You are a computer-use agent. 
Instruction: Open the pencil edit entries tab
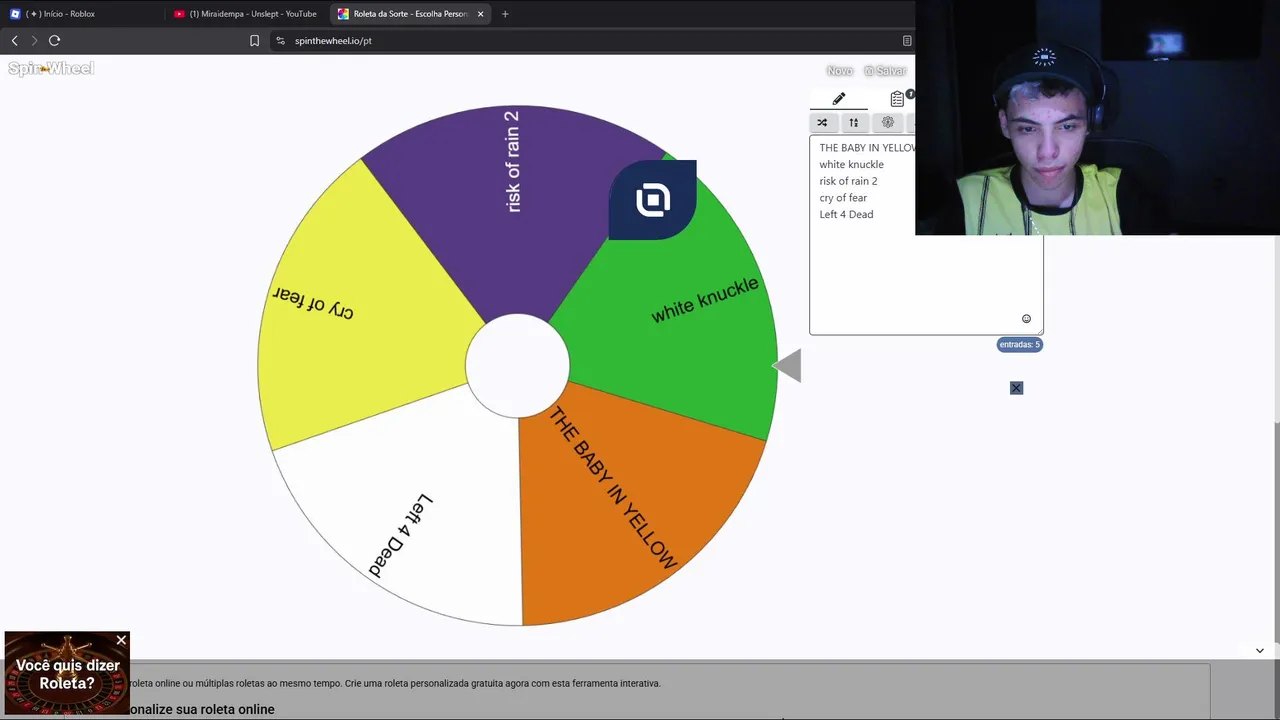tap(838, 99)
